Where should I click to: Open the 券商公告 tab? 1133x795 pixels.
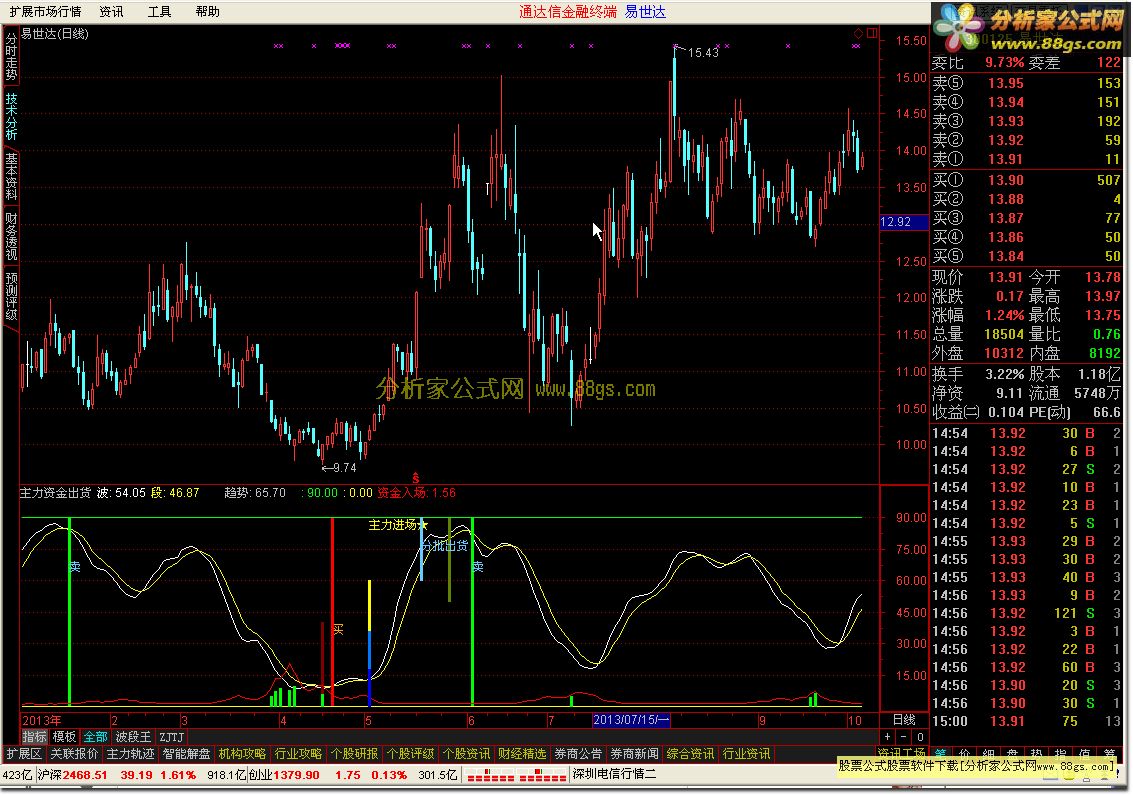click(578, 754)
